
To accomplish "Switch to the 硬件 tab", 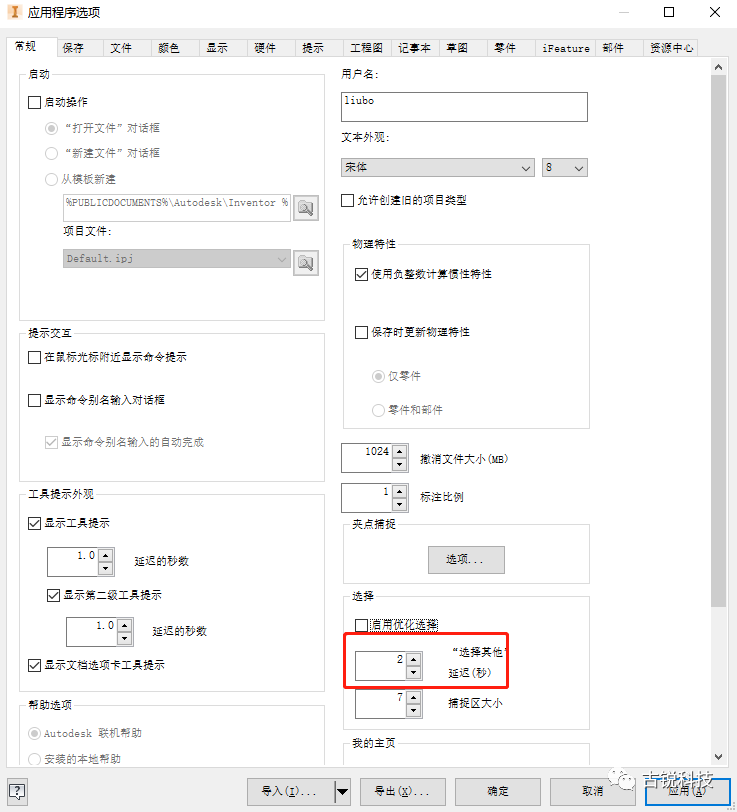I will pos(271,48).
